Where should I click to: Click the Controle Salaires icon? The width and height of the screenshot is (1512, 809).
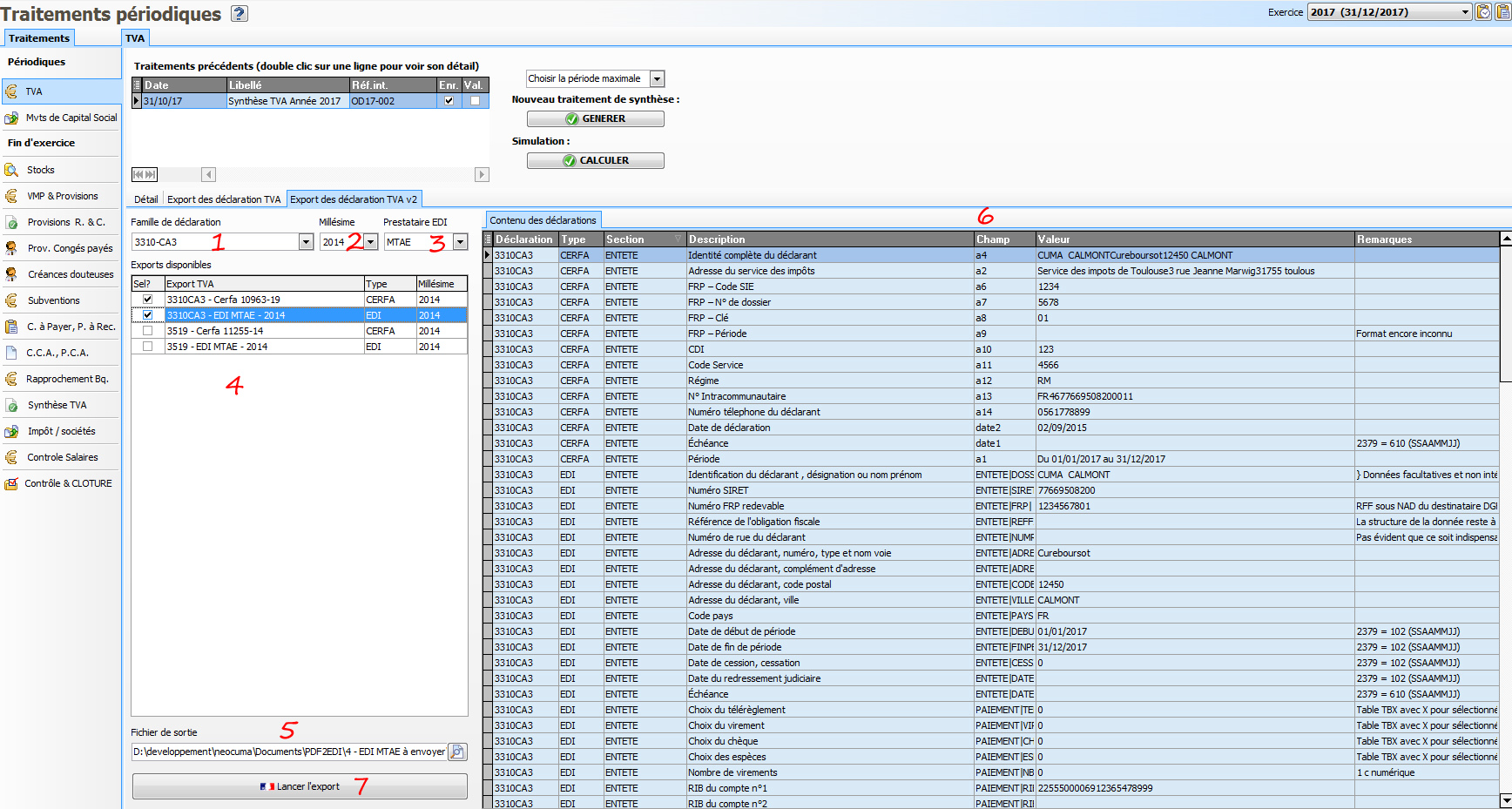pyautogui.click(x=11, y=457)
